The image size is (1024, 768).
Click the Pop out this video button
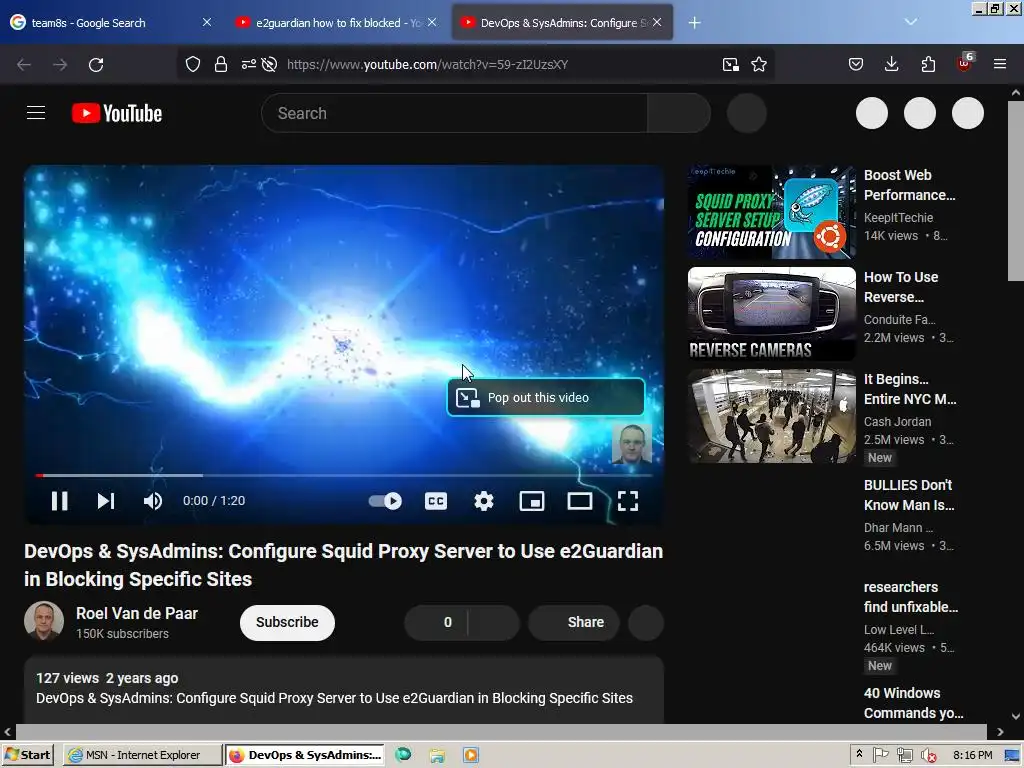click(546, 398)
